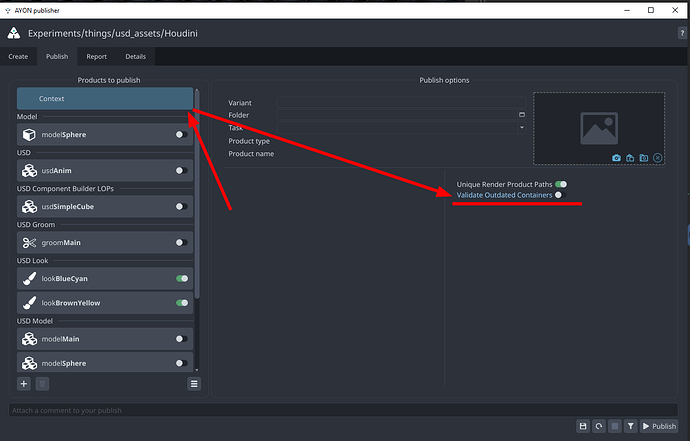The image size is (690, 441).
Task: Click the products list scrollbar
Action: click(x=197, y=194)
